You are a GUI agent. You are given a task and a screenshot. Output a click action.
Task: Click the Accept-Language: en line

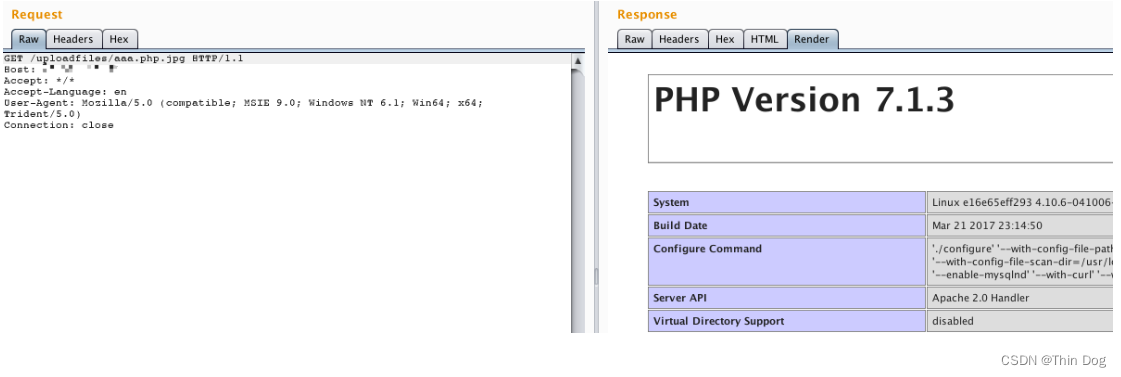(x=65, y=92)
